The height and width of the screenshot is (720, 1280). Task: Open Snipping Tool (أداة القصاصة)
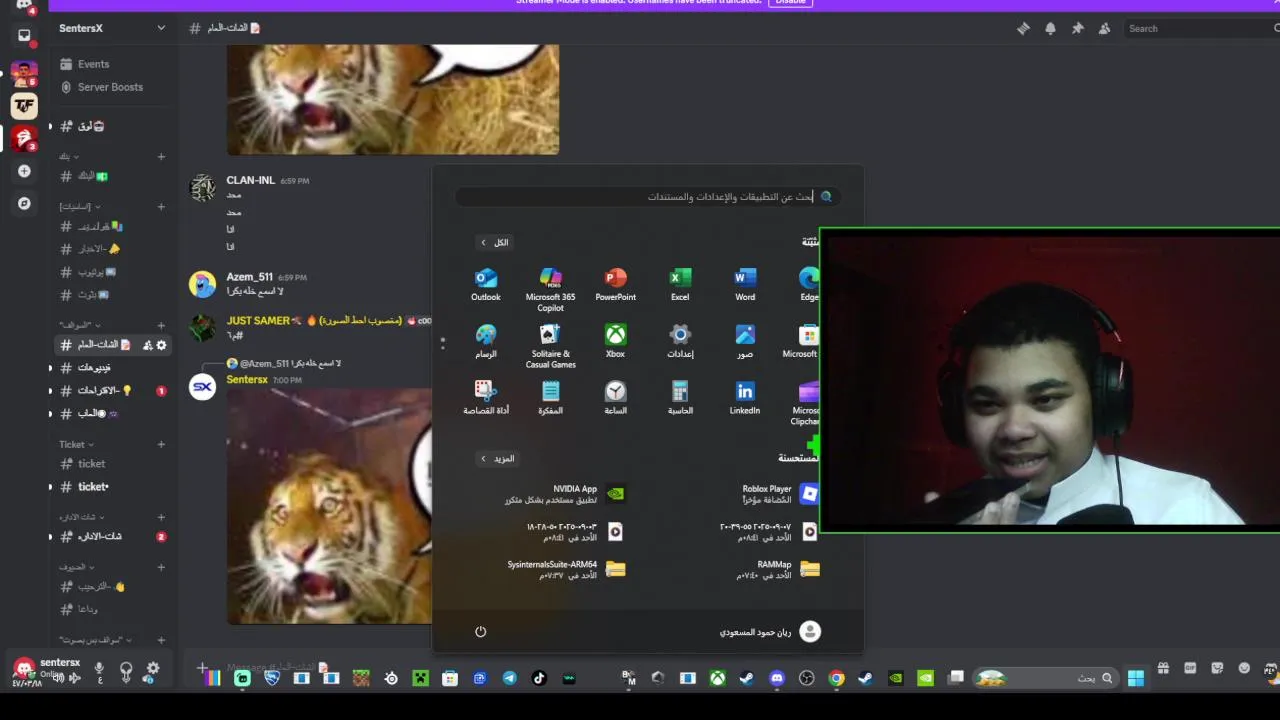pos(486,397)
